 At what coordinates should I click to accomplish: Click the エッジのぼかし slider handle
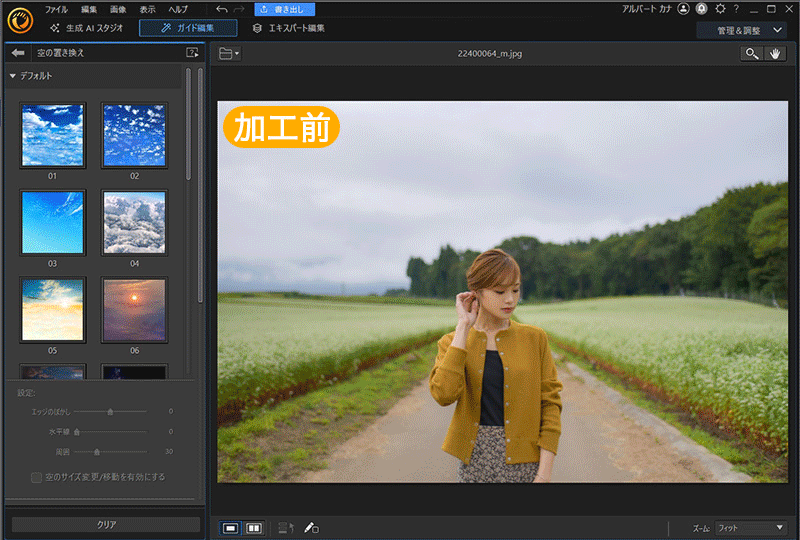click(x=110, y=411)
